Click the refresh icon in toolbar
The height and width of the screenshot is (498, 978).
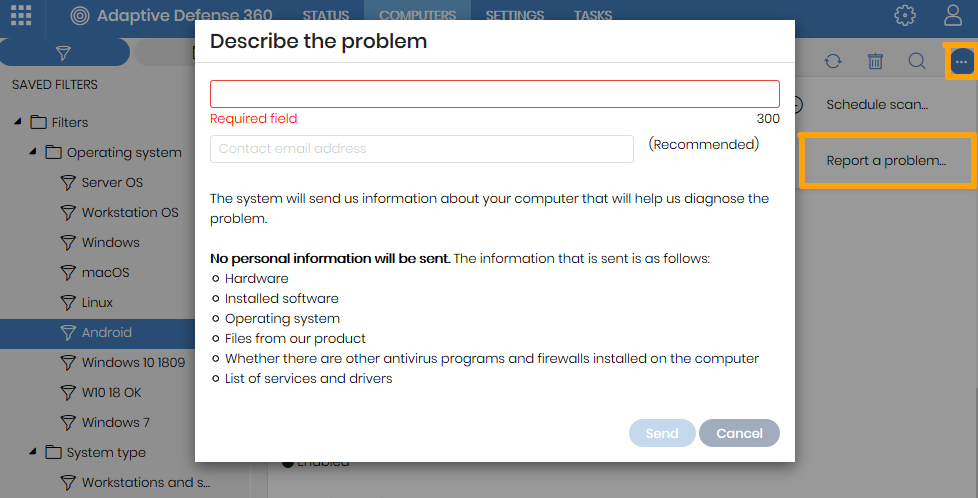click(x=833, y=61)
